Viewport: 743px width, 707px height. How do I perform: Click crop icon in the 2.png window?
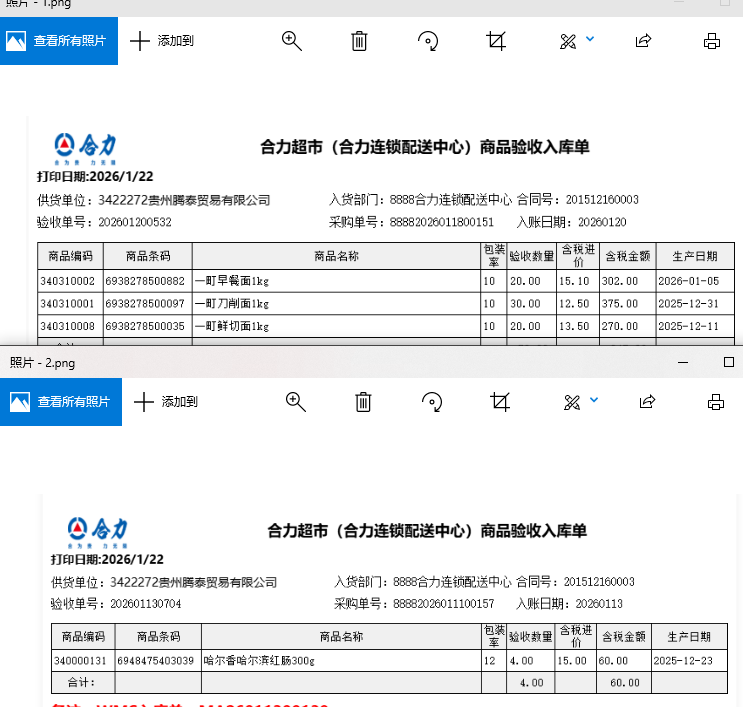tap(500, 402)
